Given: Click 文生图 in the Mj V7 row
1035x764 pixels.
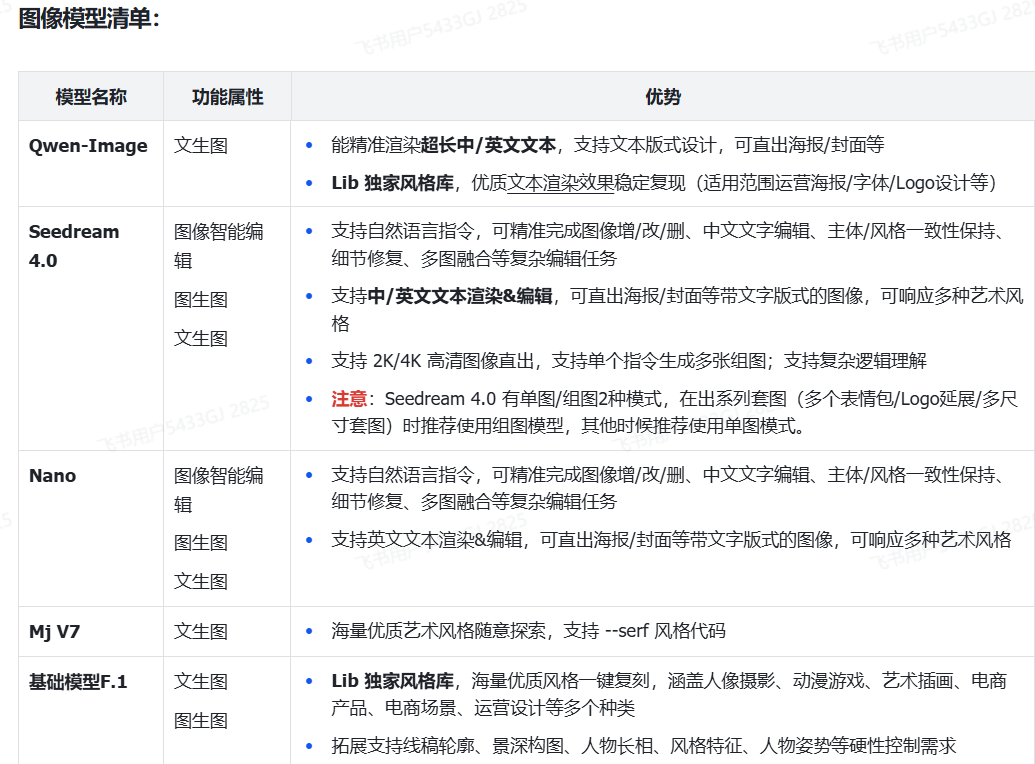Looking at the screenshot, I should click(x=201, y=631).
